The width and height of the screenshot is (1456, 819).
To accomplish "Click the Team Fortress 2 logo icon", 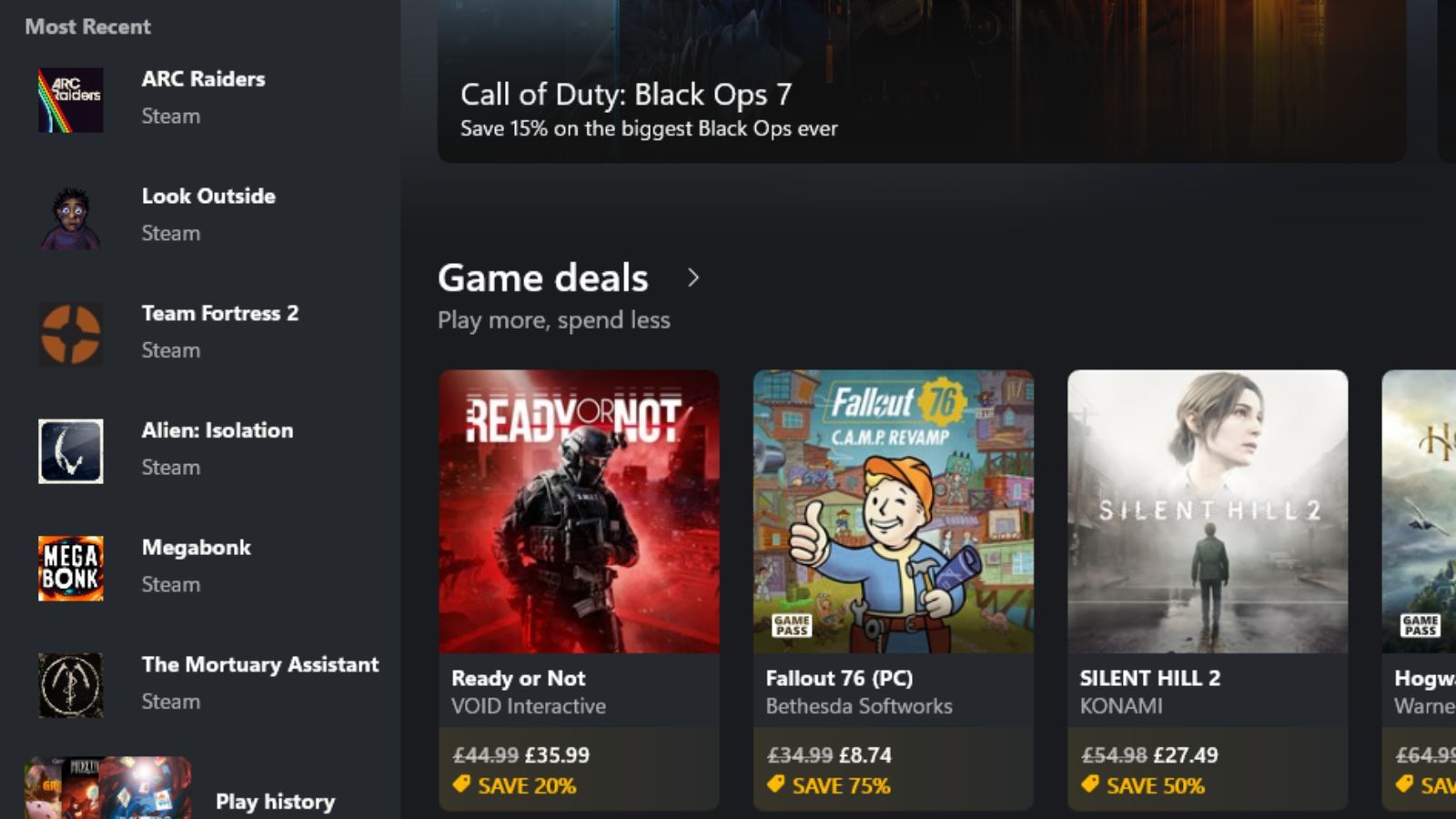I will coord(70,334).
